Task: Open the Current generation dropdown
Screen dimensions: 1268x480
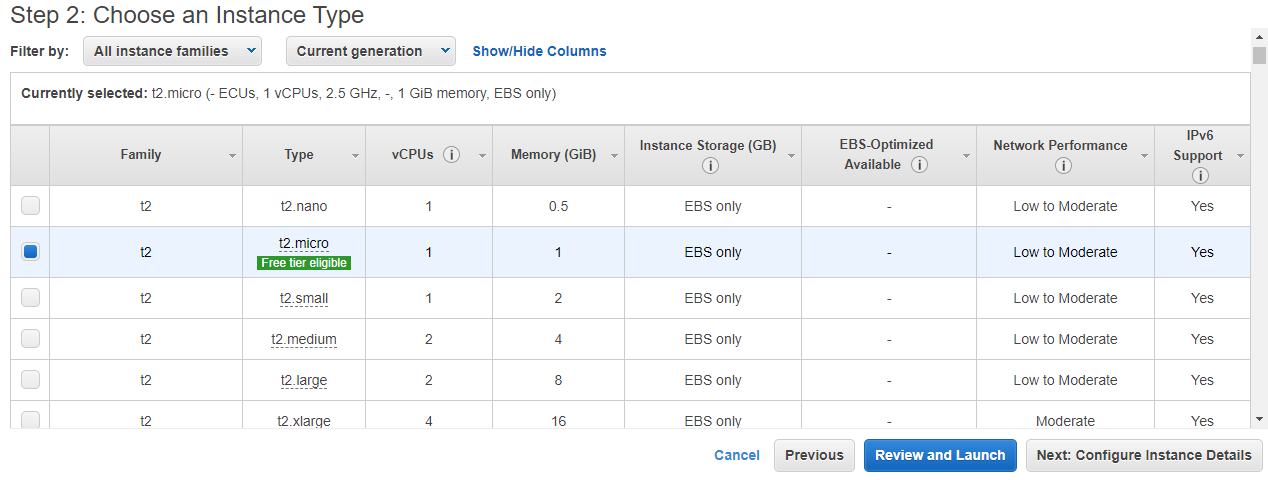Action: coord(370,51)
